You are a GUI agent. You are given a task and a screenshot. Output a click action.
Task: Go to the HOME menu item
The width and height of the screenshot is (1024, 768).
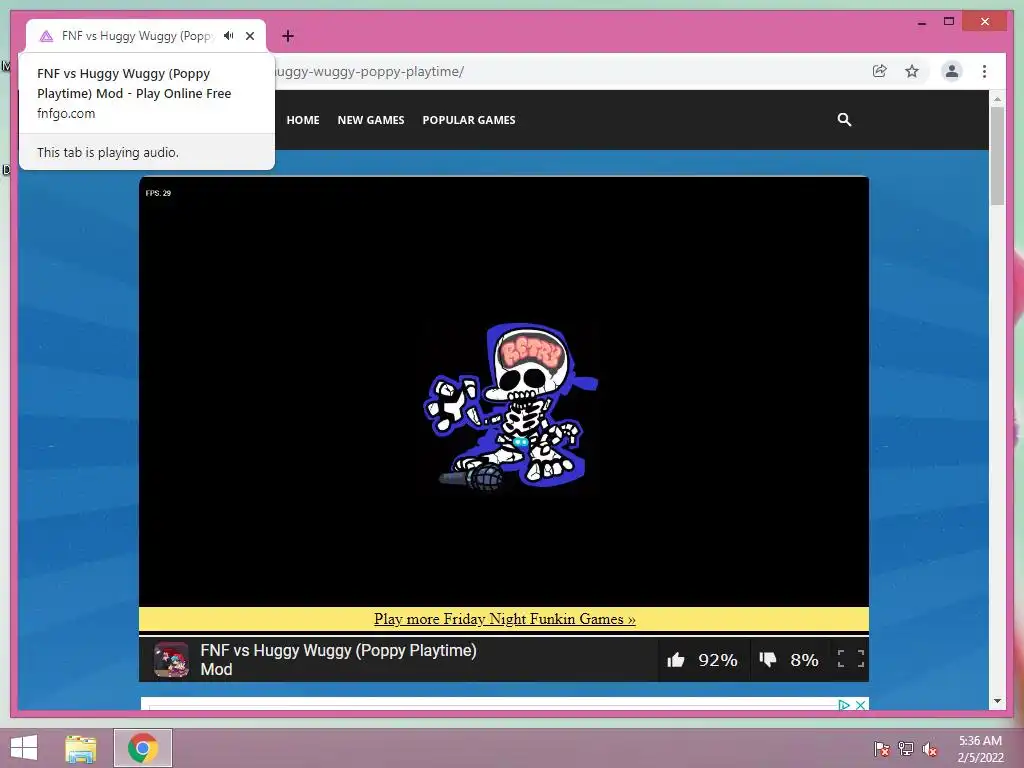click(x=303, y=120)
